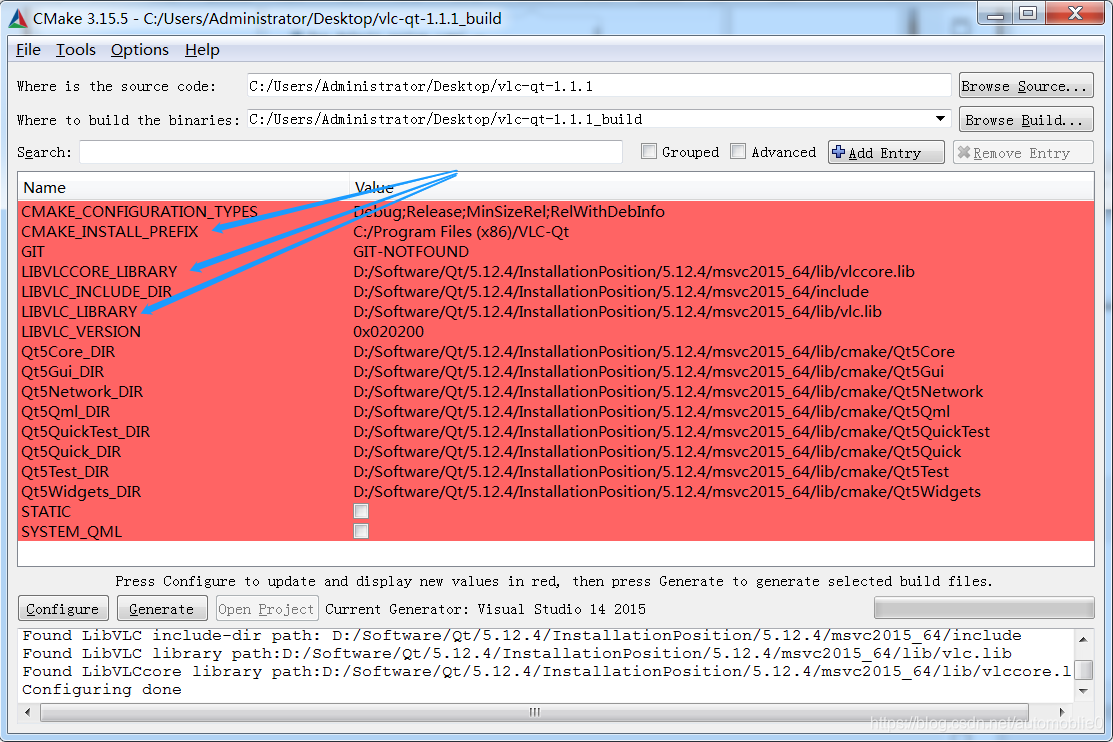The width and height of the screenshot is (1113, 742).
Task: Click the value path ending in lib/vlccore.lib
Action: click(x=634, y=271)
